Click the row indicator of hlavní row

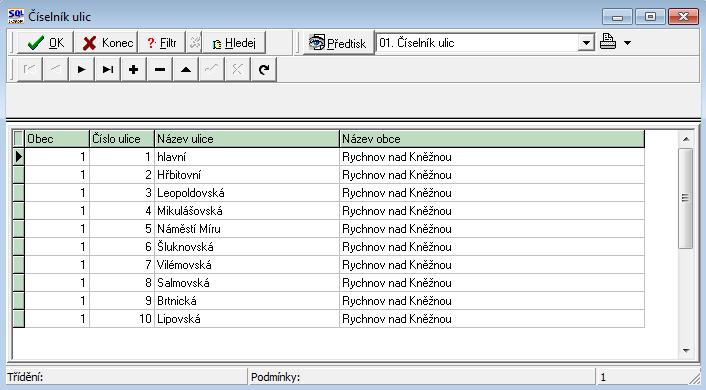[x=18, y=157]
